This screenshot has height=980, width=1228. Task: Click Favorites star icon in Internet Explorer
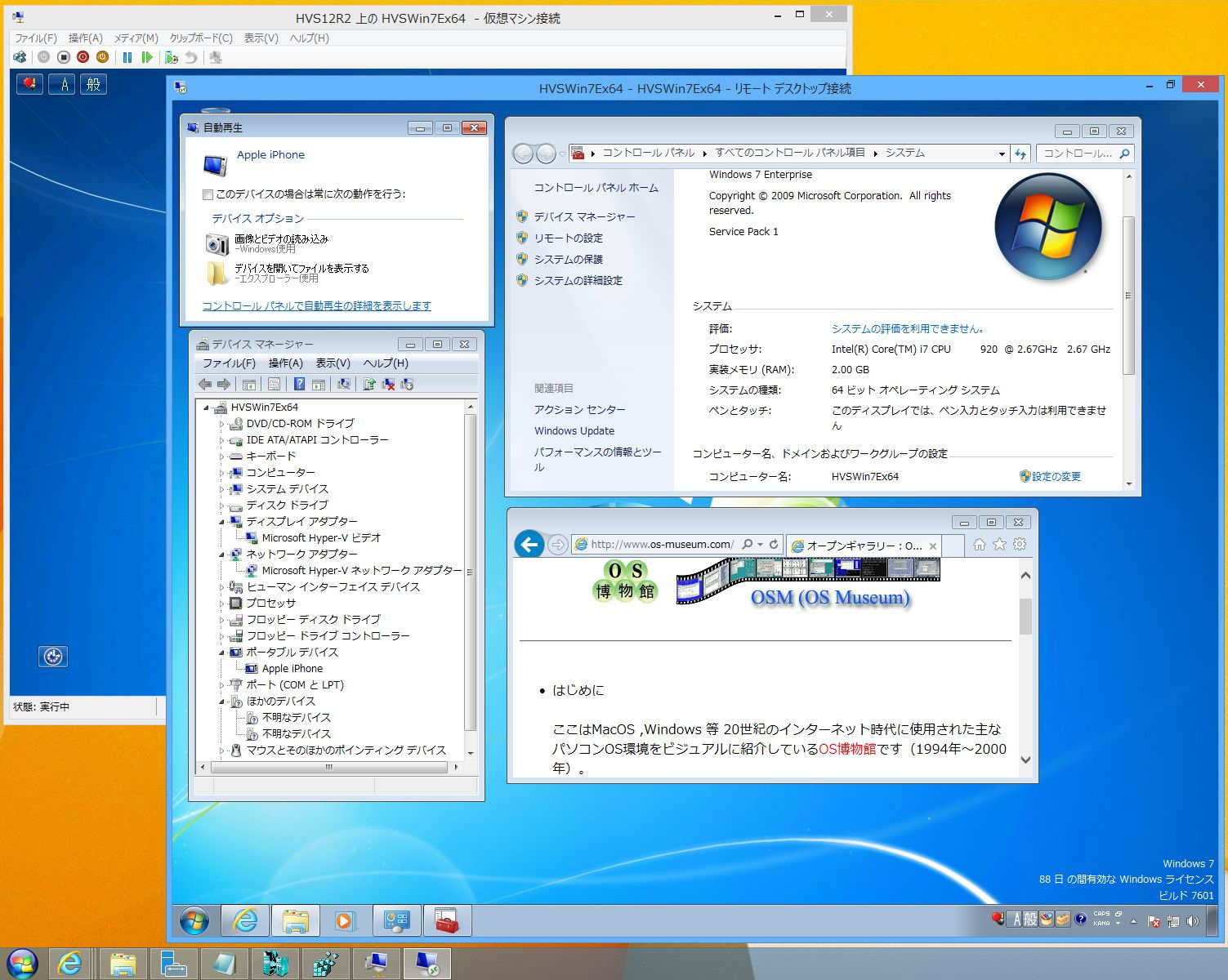pos(999,544)
